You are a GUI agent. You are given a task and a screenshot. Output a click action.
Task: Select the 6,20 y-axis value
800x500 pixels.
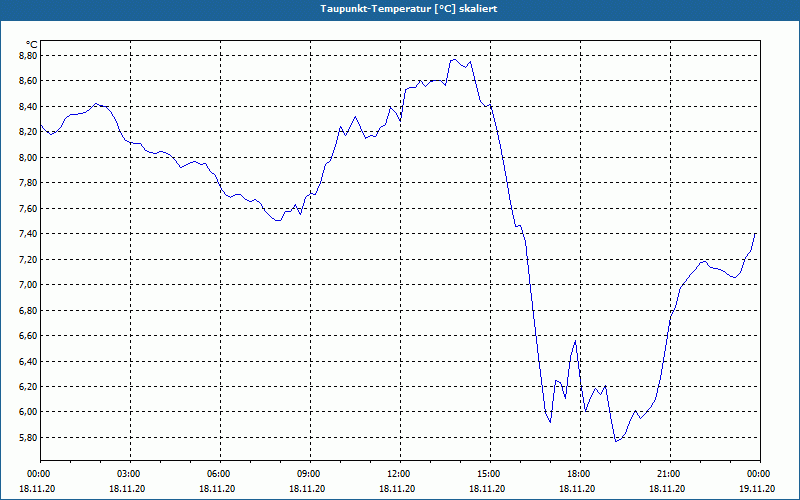pyautogui.click(x=29, y=387)
